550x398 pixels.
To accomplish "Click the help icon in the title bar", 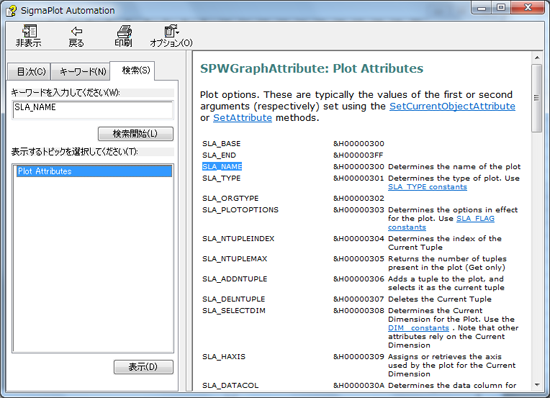I will (x=11, y=11).
